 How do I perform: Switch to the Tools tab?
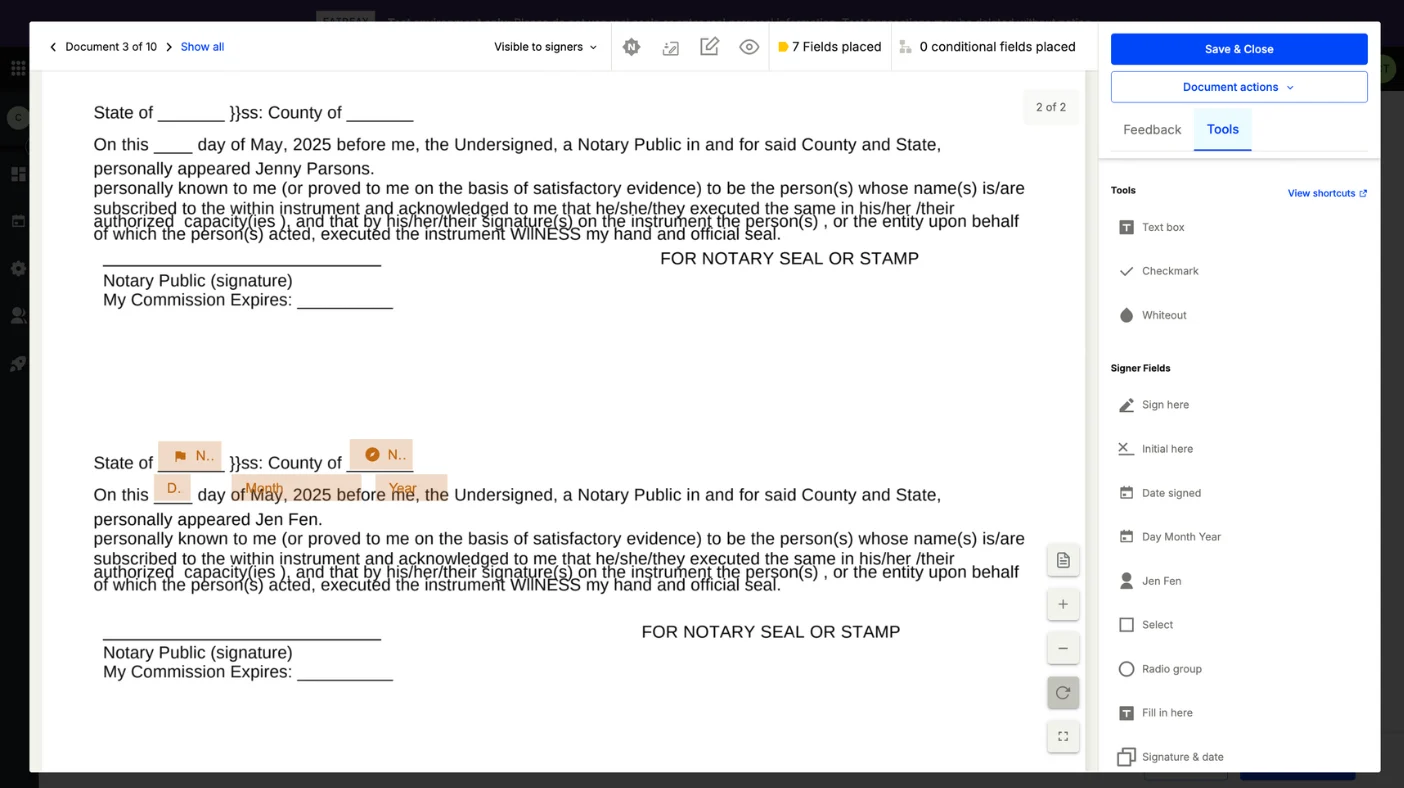(1222, 130)
